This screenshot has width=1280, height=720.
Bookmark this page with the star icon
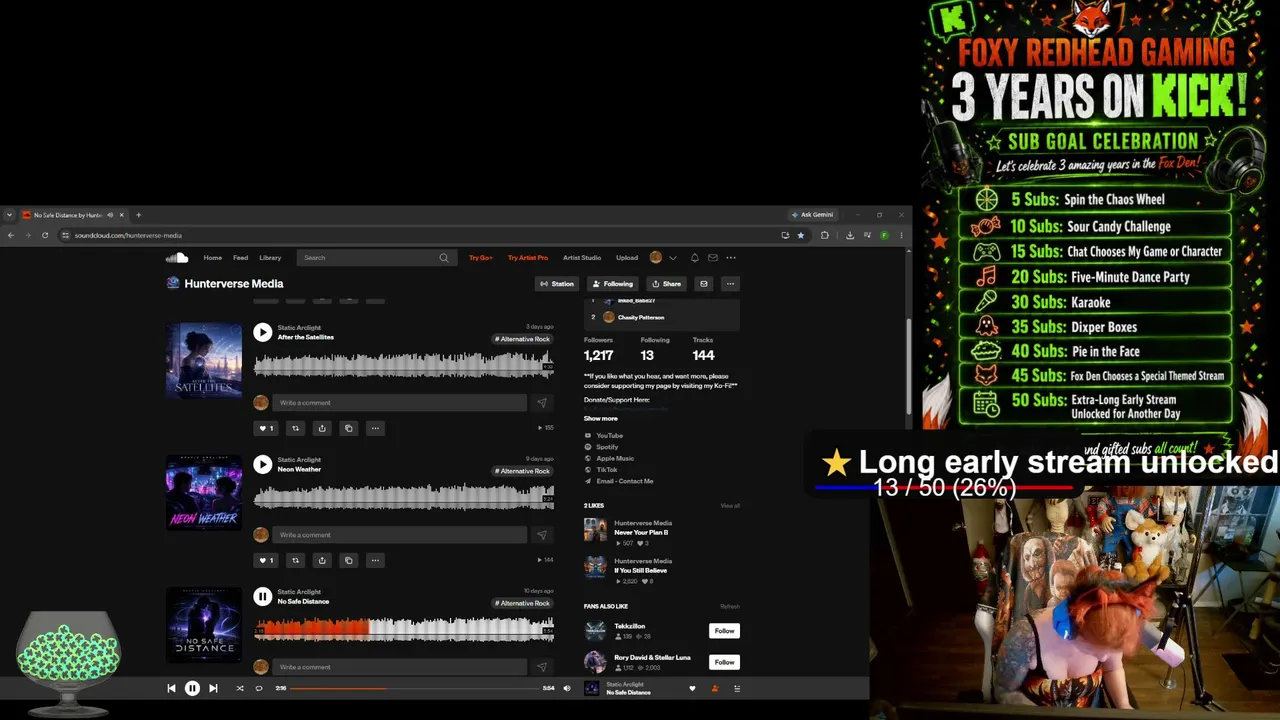coord(800,235)
